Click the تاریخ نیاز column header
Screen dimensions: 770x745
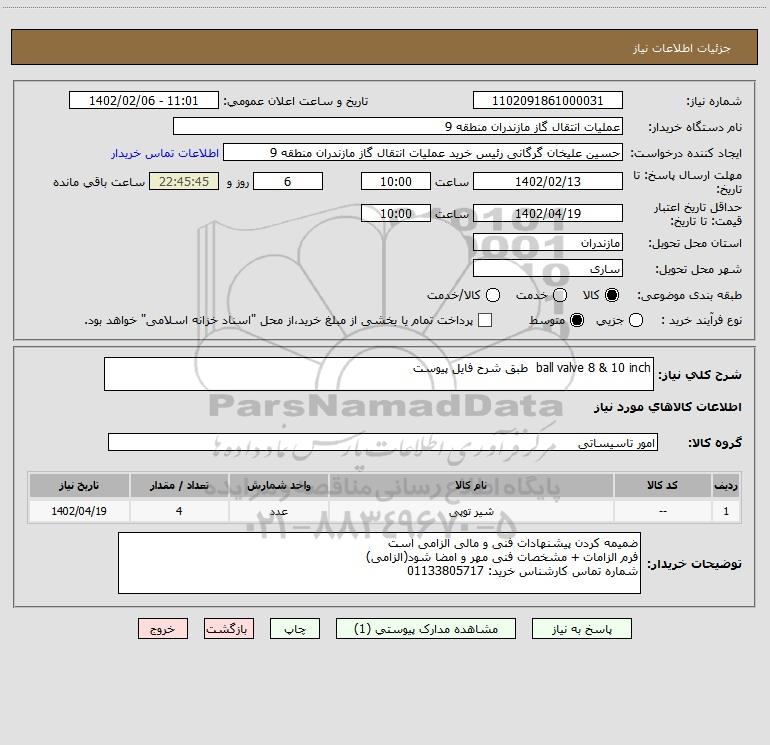(x=79, y=485)
